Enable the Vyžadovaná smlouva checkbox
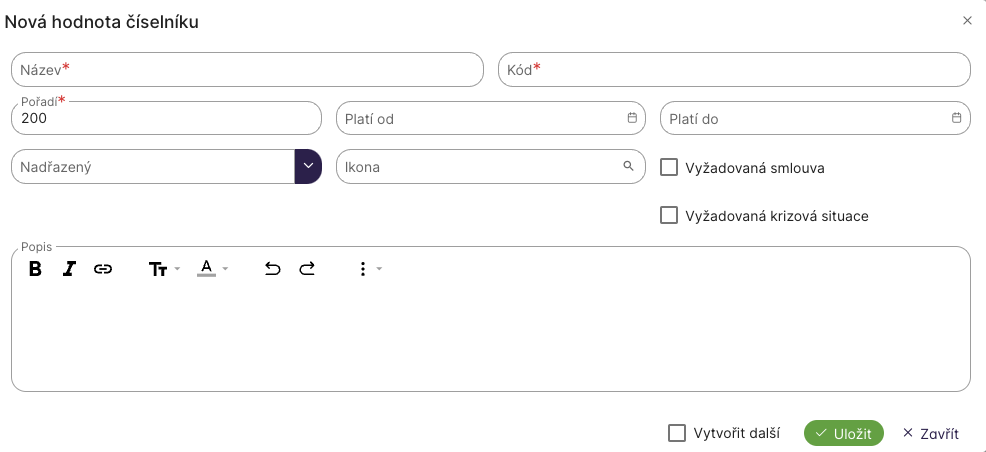986x452 pixels. [670, 167]
